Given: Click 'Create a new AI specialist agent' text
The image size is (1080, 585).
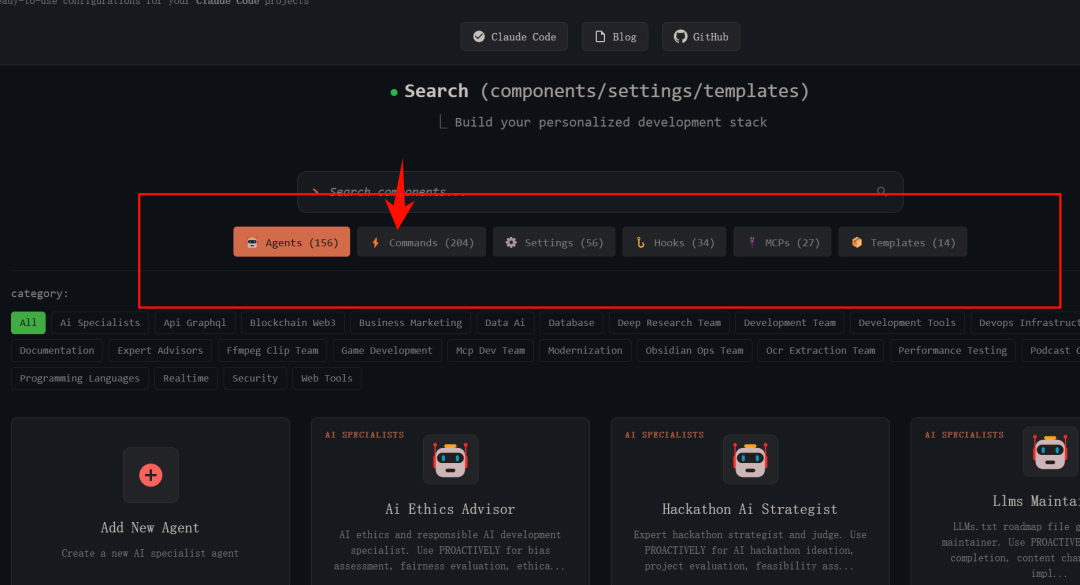Looking at the screenshot, I should [150, 553].
